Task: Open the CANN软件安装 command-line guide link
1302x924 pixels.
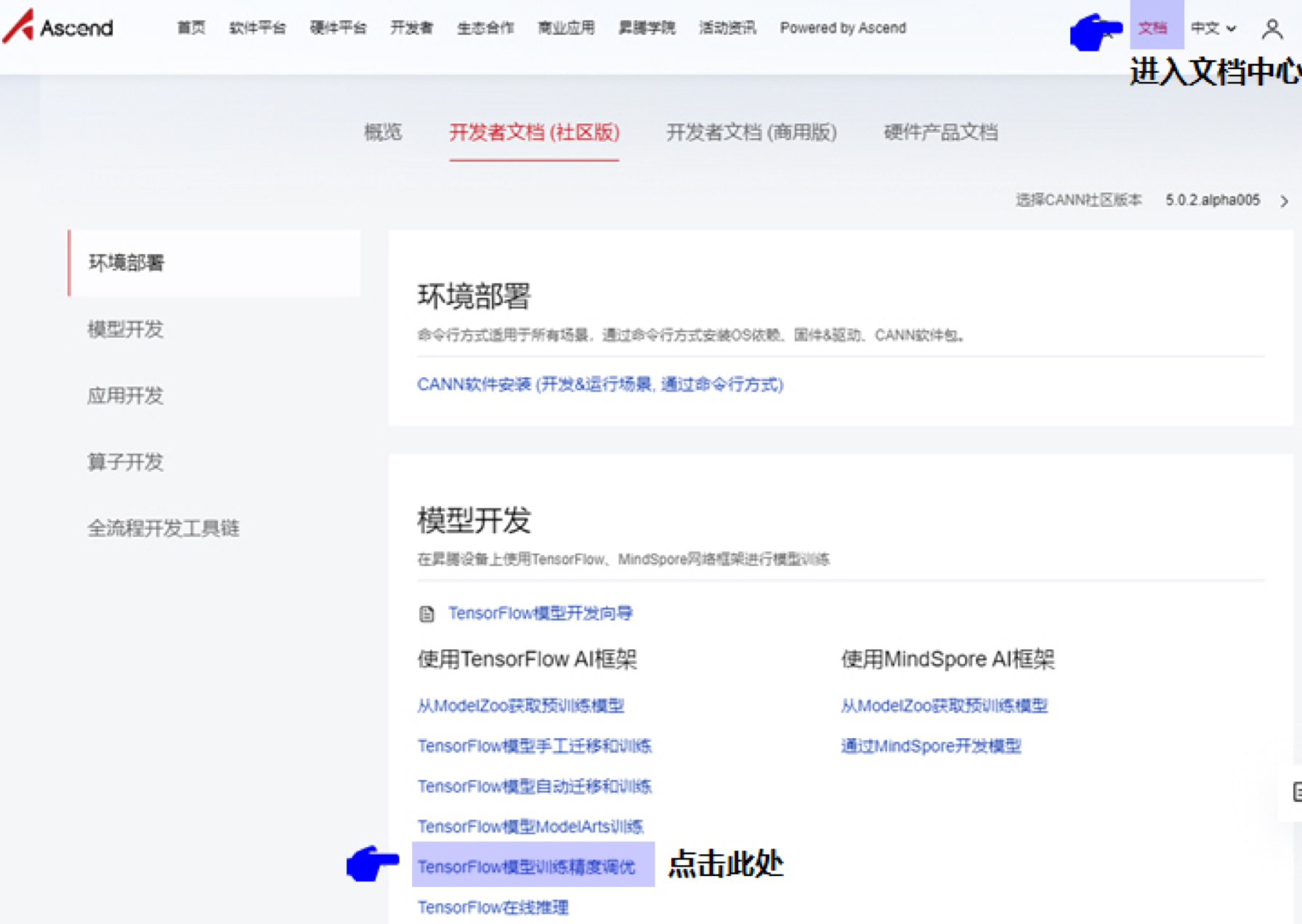Action: 600,384
